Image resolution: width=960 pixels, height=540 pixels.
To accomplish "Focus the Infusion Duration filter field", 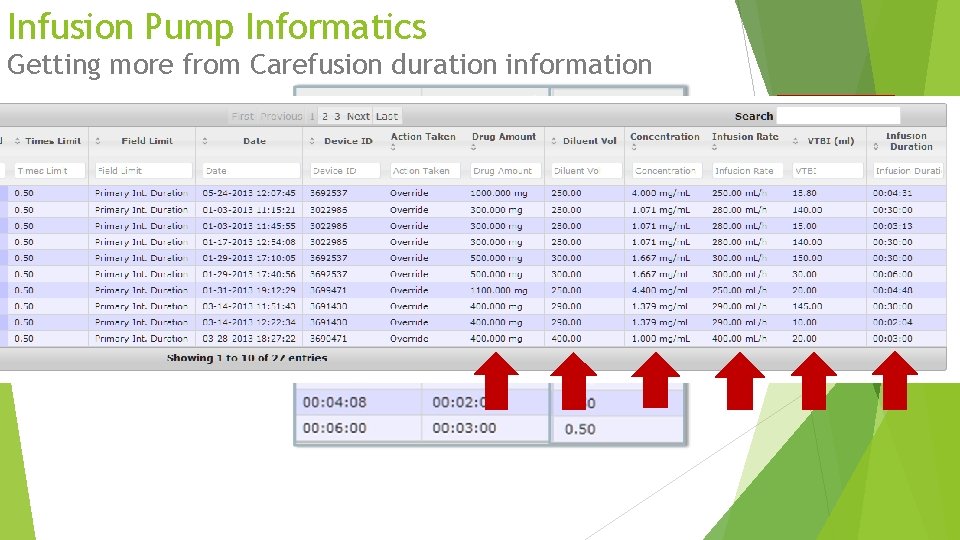I will pyautogui.click(x=908, y=171).
